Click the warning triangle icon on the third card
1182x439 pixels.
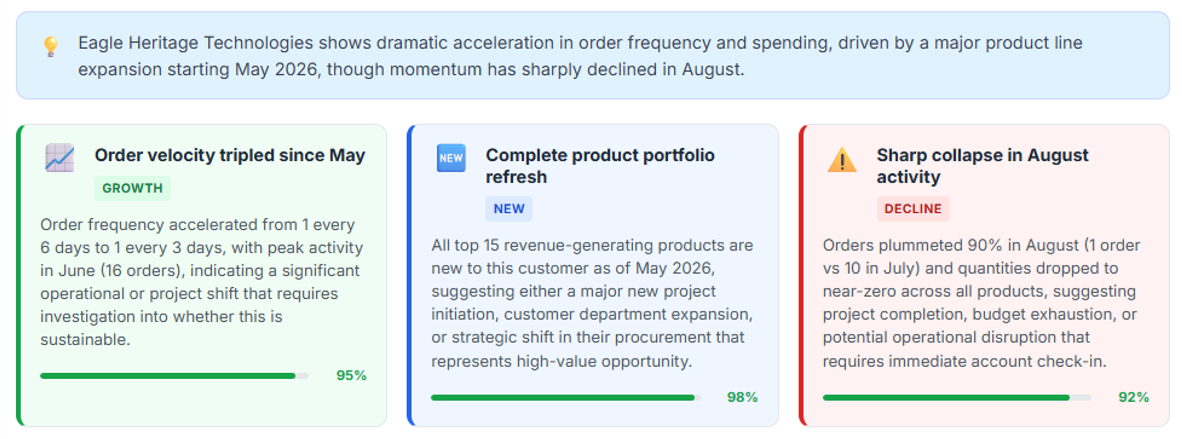coord(842,159)
